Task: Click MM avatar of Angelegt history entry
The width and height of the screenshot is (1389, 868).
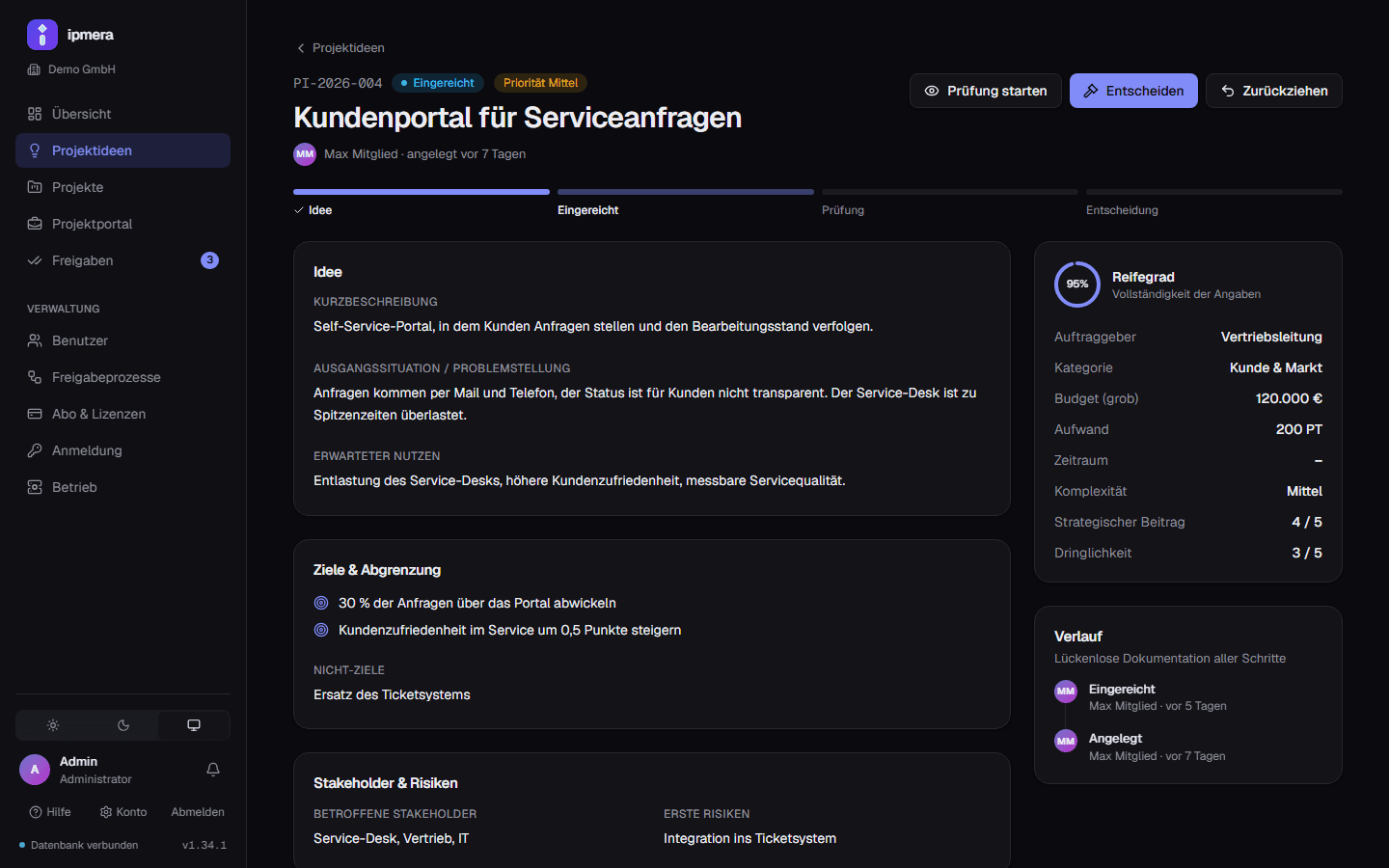Action: click(x=1066, y=741)
